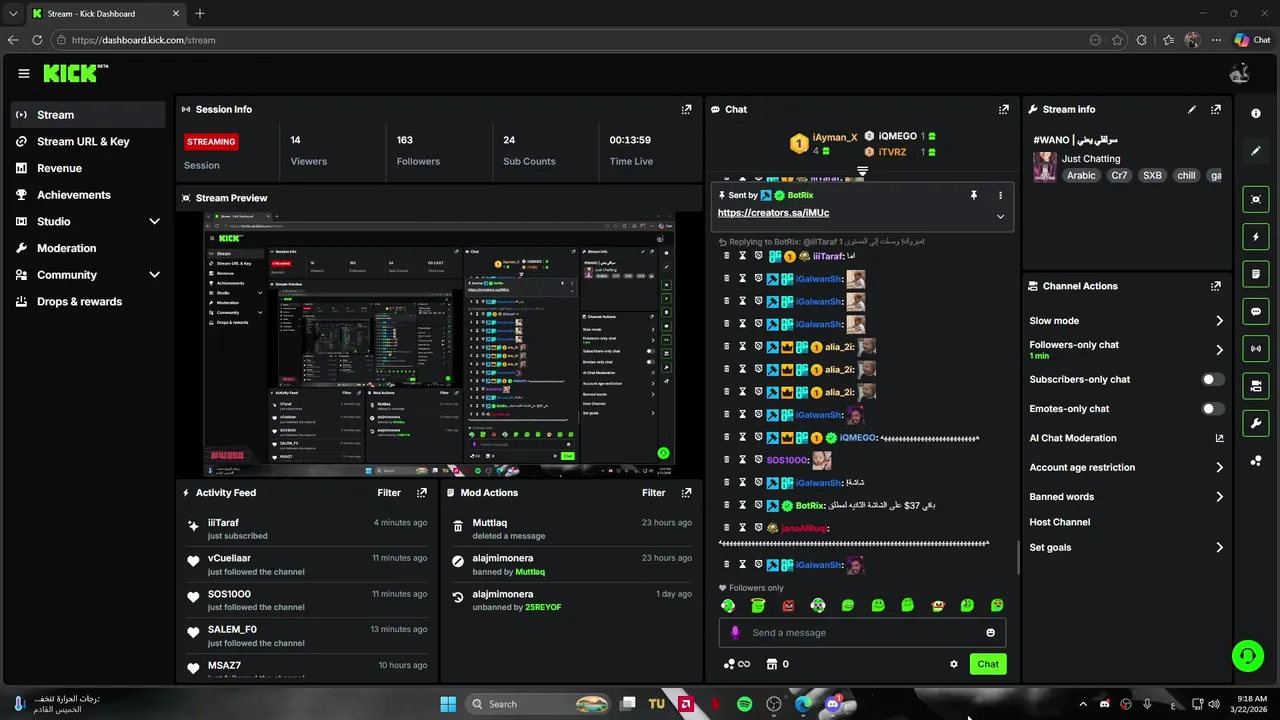Pop out the Activity Feed panel
This screenshot has height=720, width=1280.
point(422,492)
